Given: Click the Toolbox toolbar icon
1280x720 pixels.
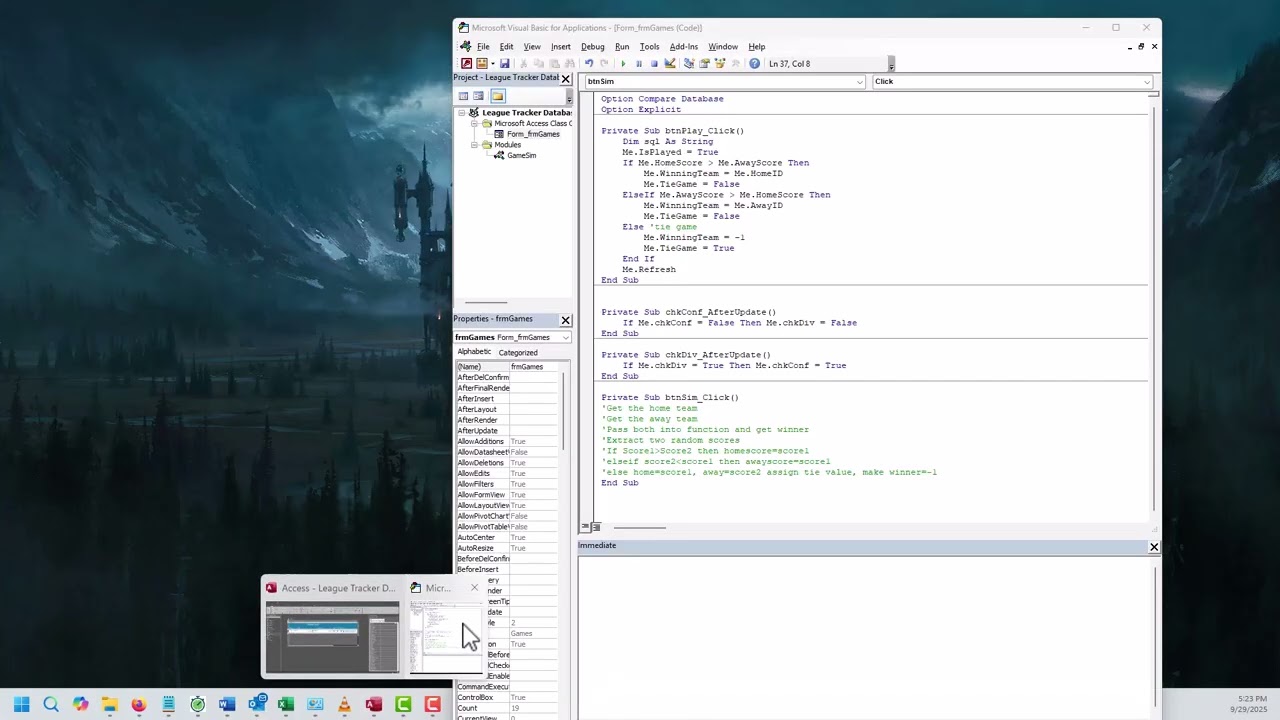Looking at the screenshot, I should pyautogui.click(x=735, y=64).
